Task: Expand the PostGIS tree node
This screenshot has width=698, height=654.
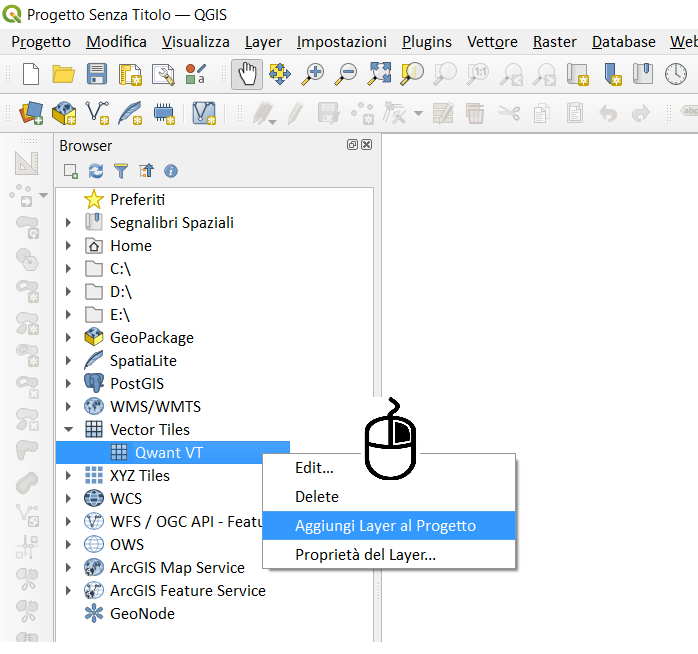Action: pyautogui.click(x=68, y=384)
